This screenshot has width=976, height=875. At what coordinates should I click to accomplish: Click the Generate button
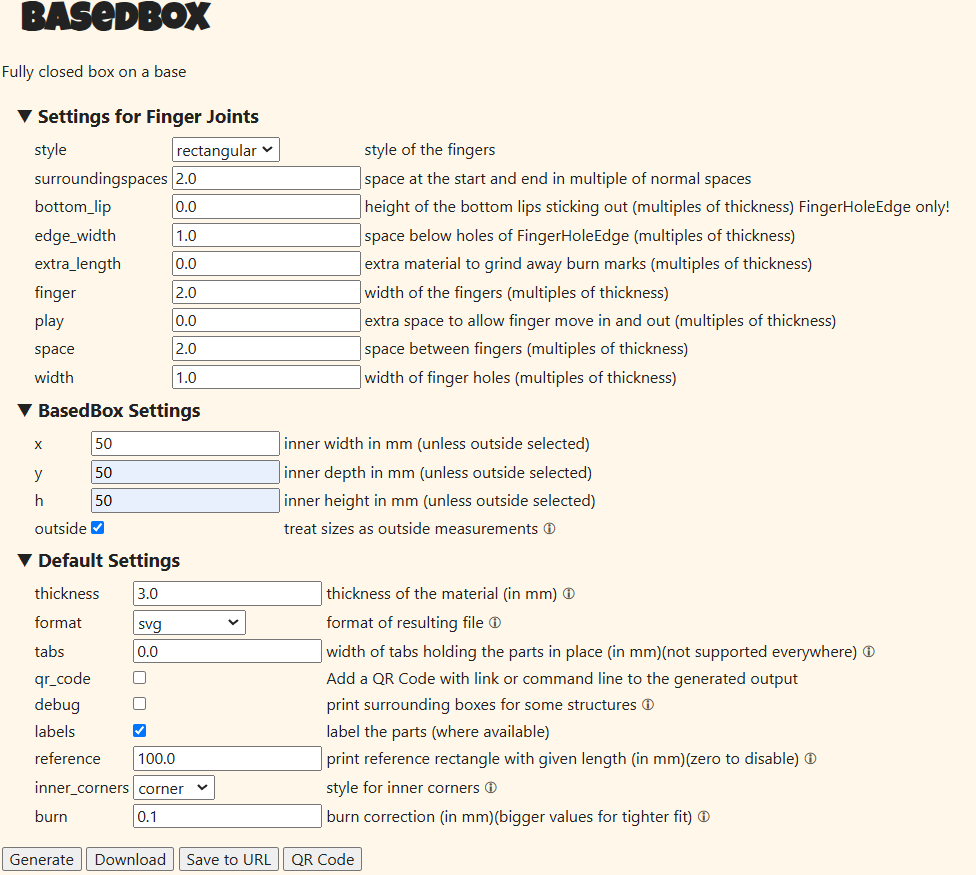(42, 859)
